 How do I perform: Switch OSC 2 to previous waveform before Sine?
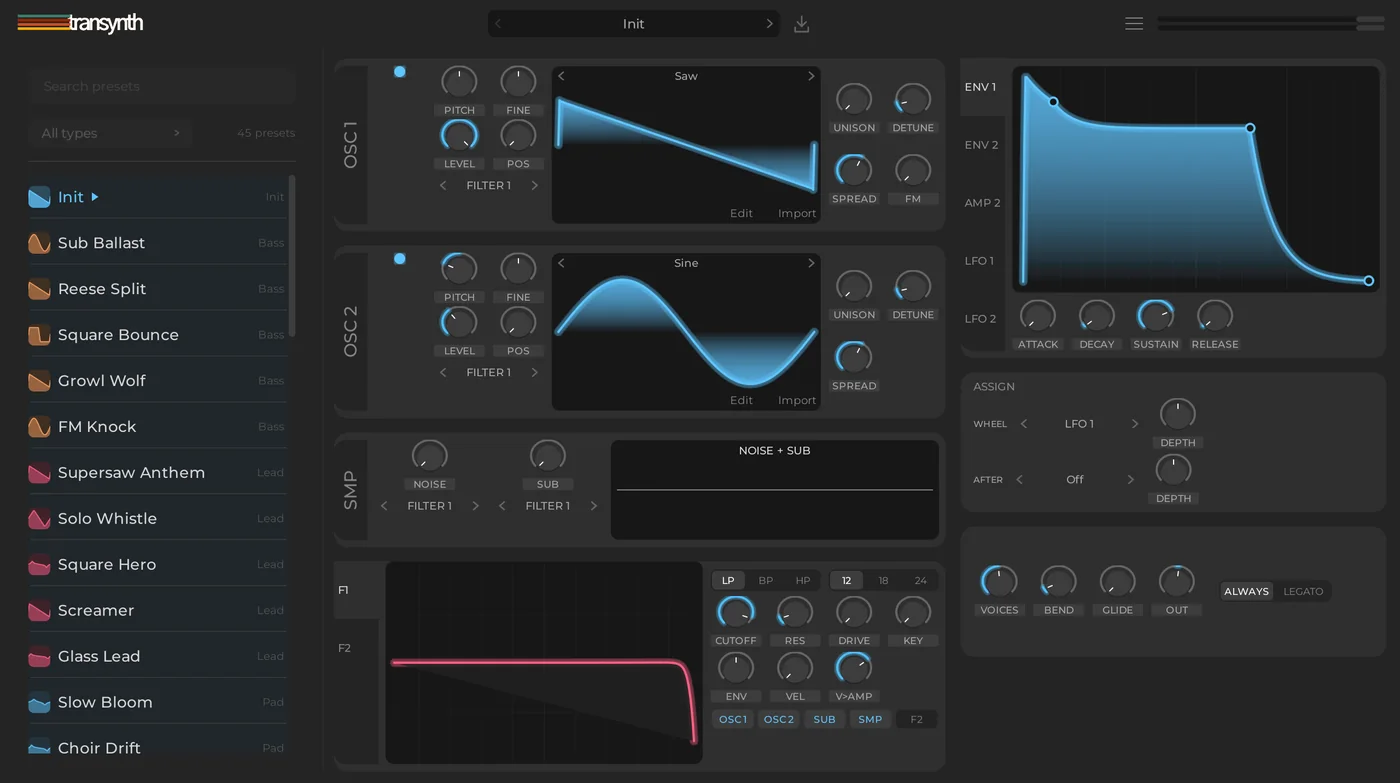[x=561, y=263]
